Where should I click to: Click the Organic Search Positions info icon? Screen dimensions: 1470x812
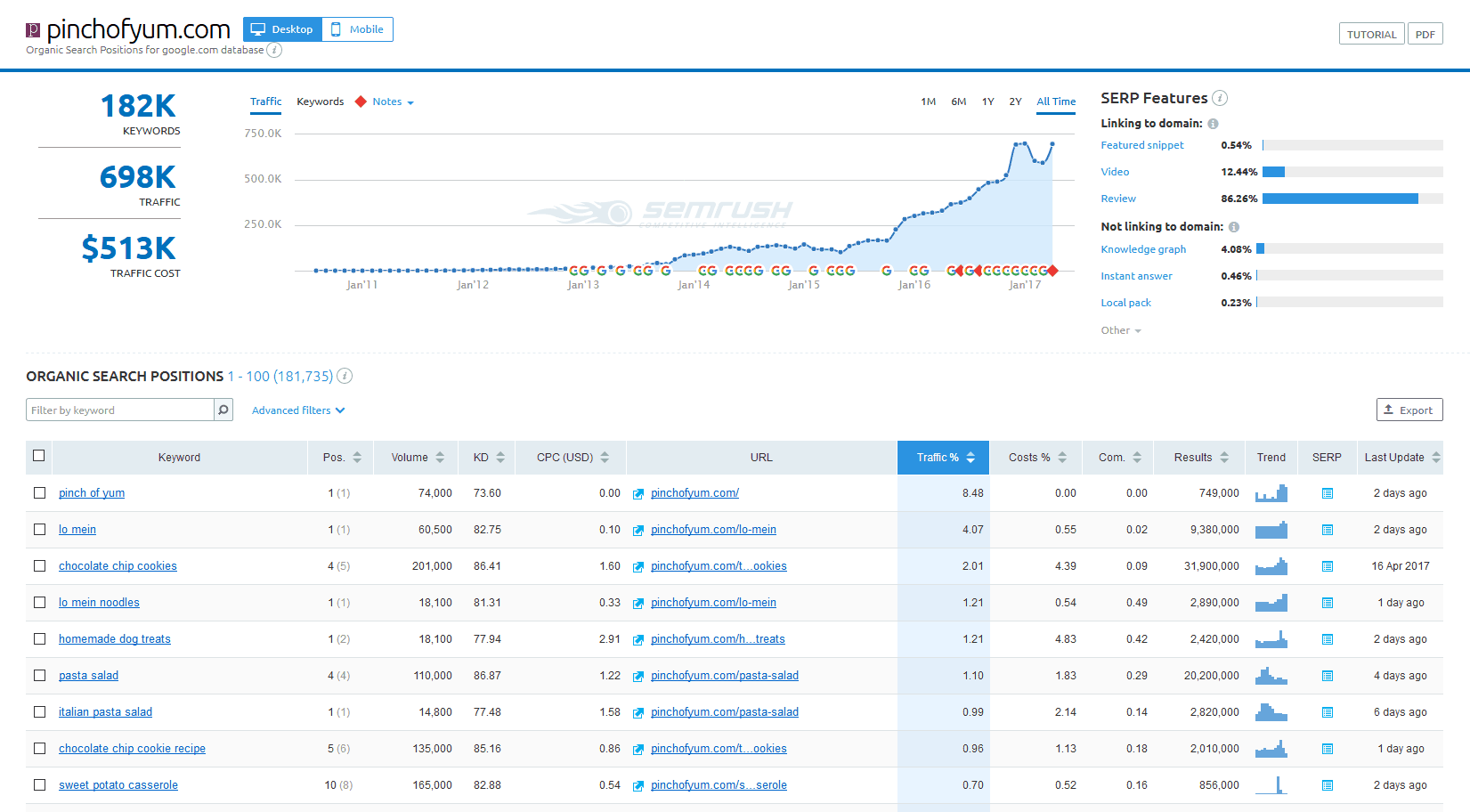(x=345, y=376)
